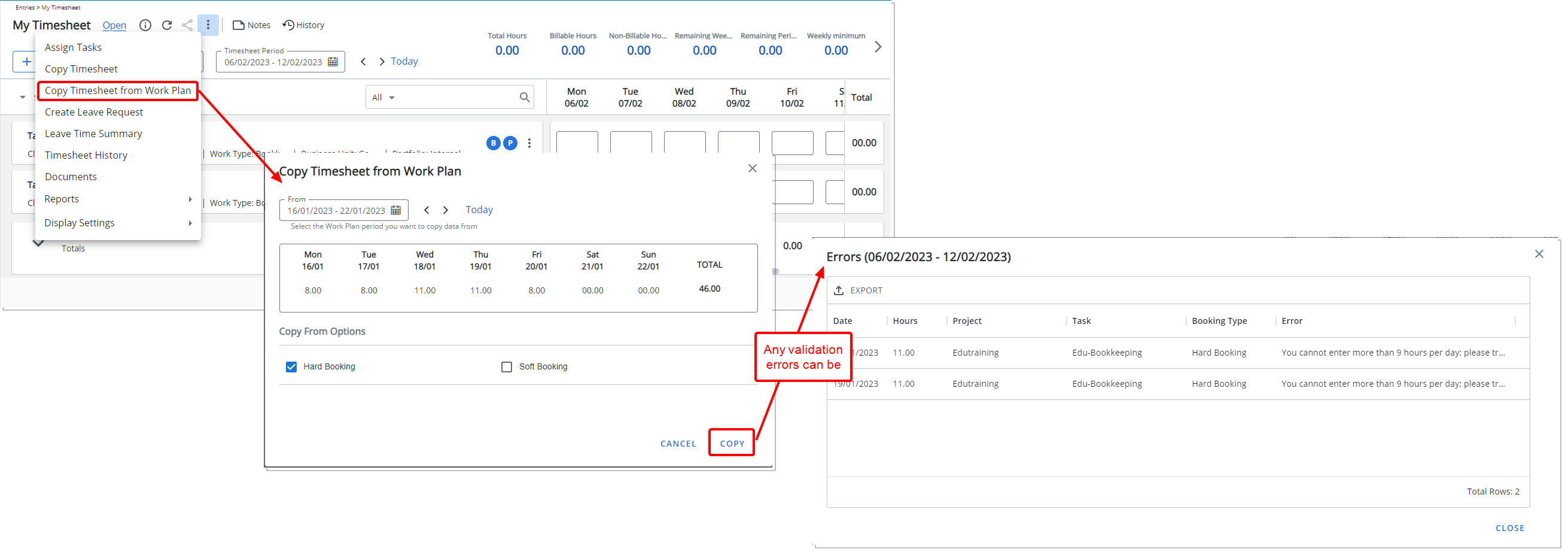Image resolution: width=1568 pixels, height=555 pixels.
Task: Open timesheet History
Action: point(303,25)
